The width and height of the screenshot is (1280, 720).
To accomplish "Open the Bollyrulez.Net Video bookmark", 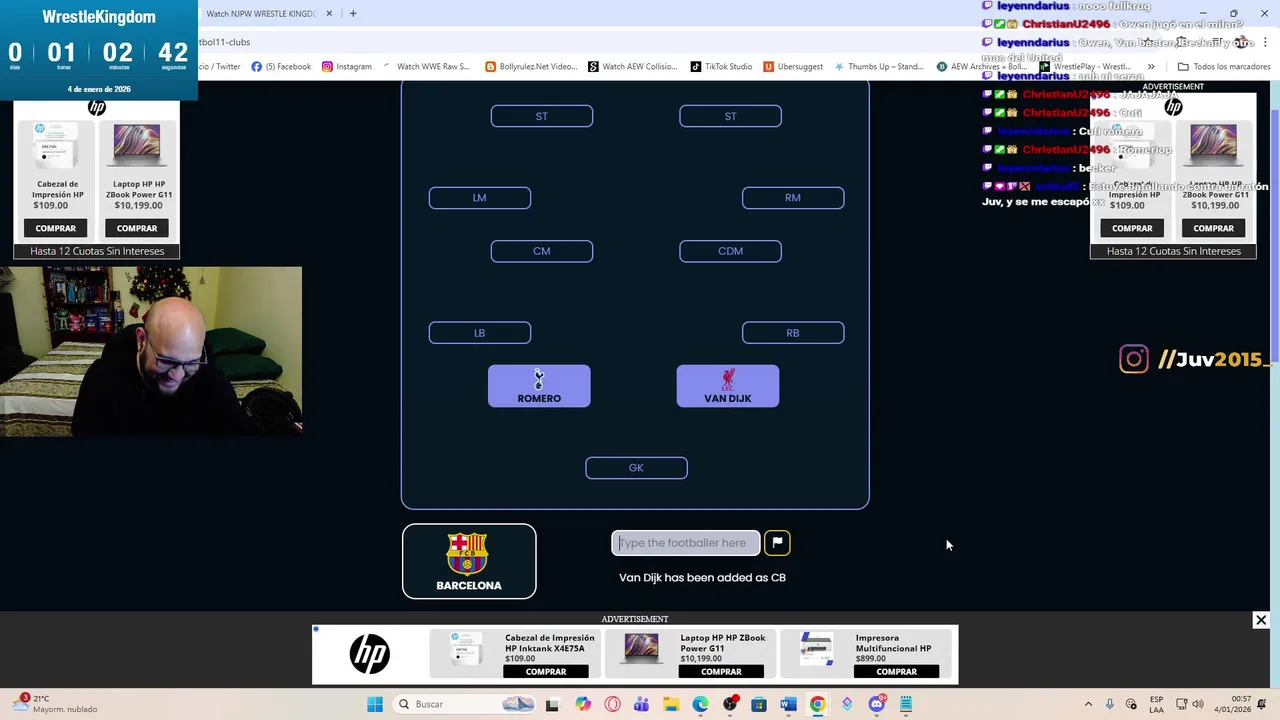I will tap(531, 67).
